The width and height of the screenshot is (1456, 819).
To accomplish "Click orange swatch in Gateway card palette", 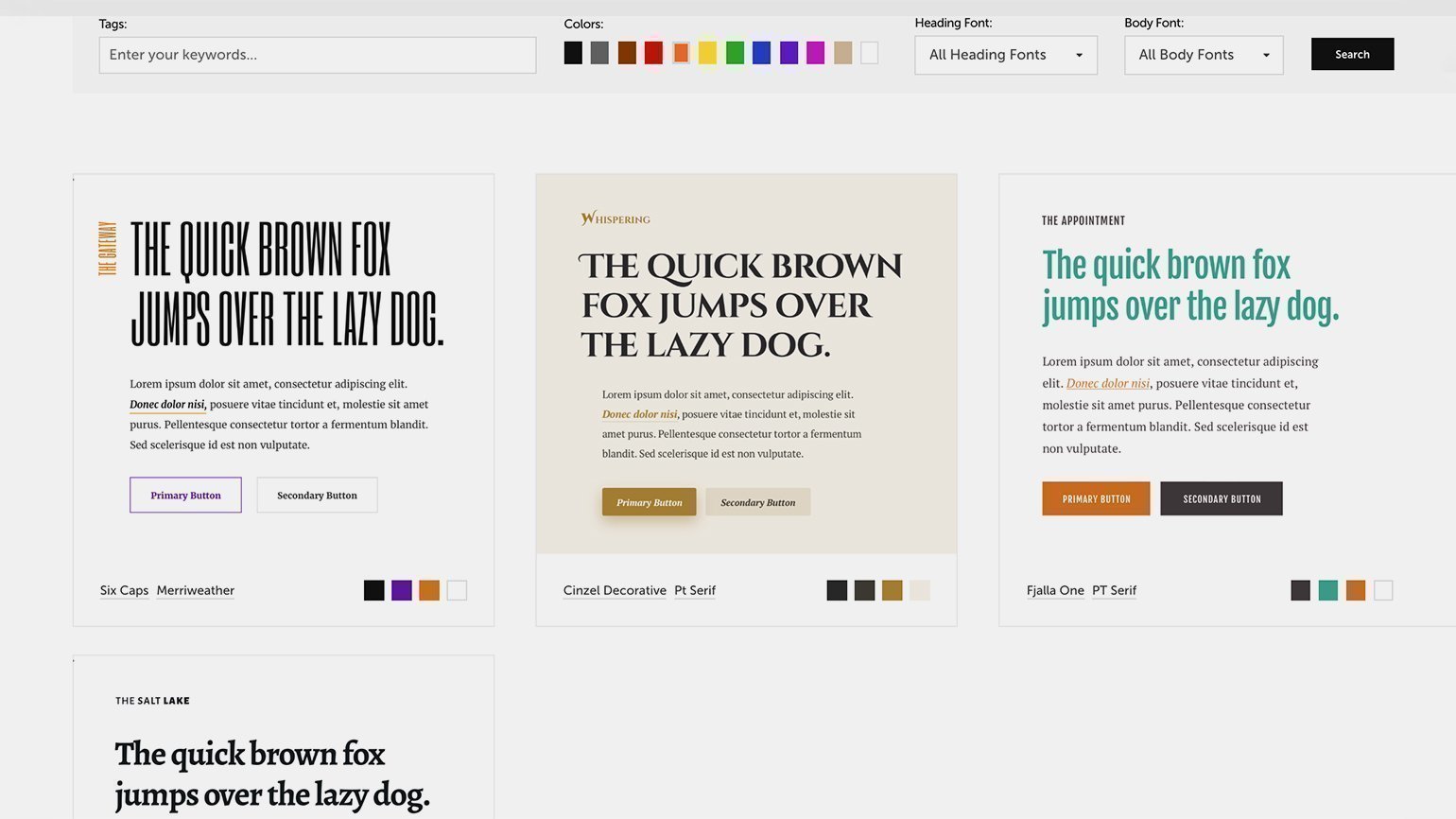I will click(429, 590).
